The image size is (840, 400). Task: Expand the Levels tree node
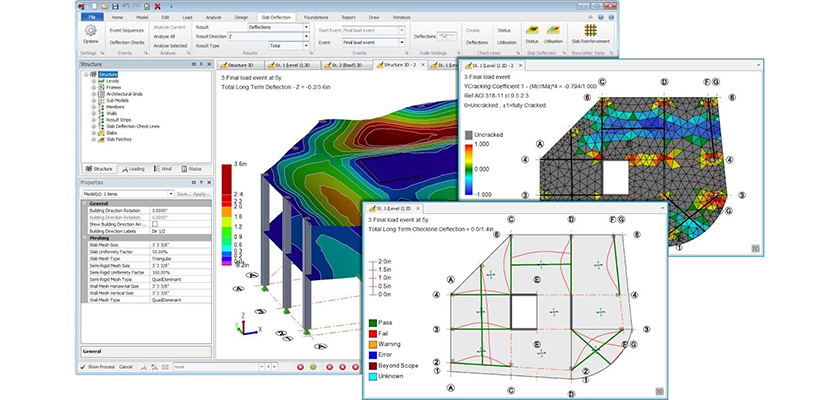tap(93, 80)
